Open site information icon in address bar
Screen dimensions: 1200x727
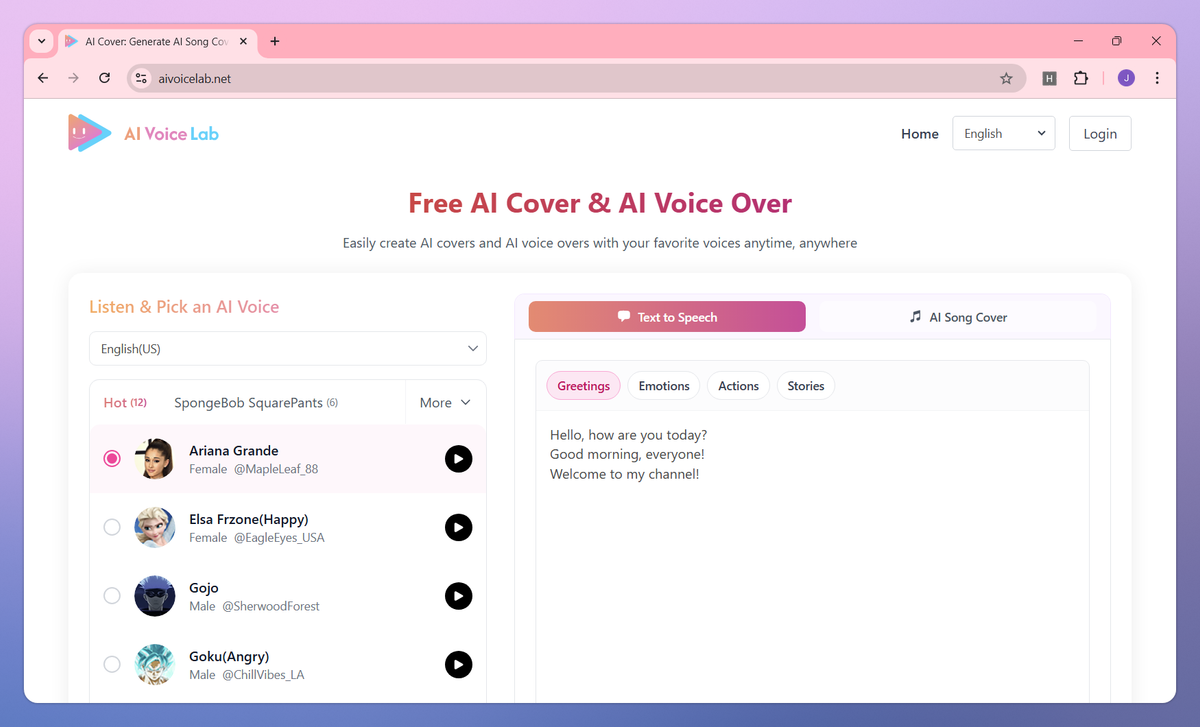(x=141, y=78)
